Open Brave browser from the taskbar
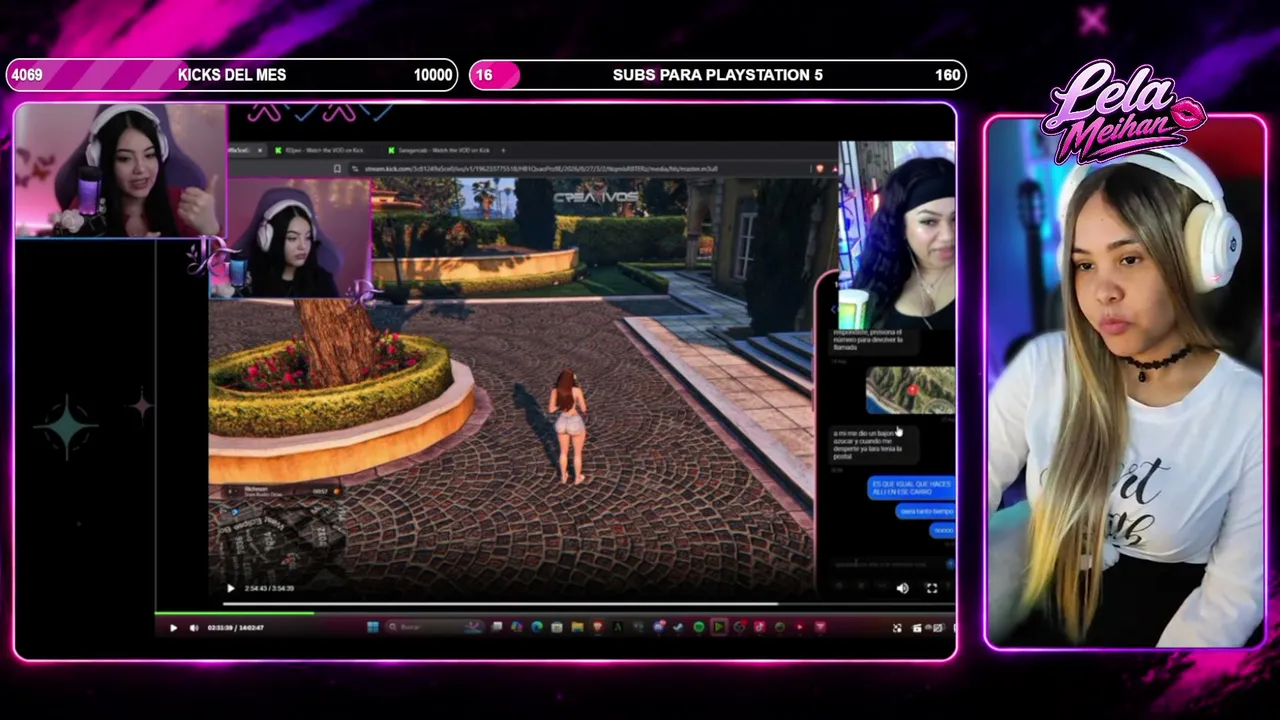 pos(597,627)
